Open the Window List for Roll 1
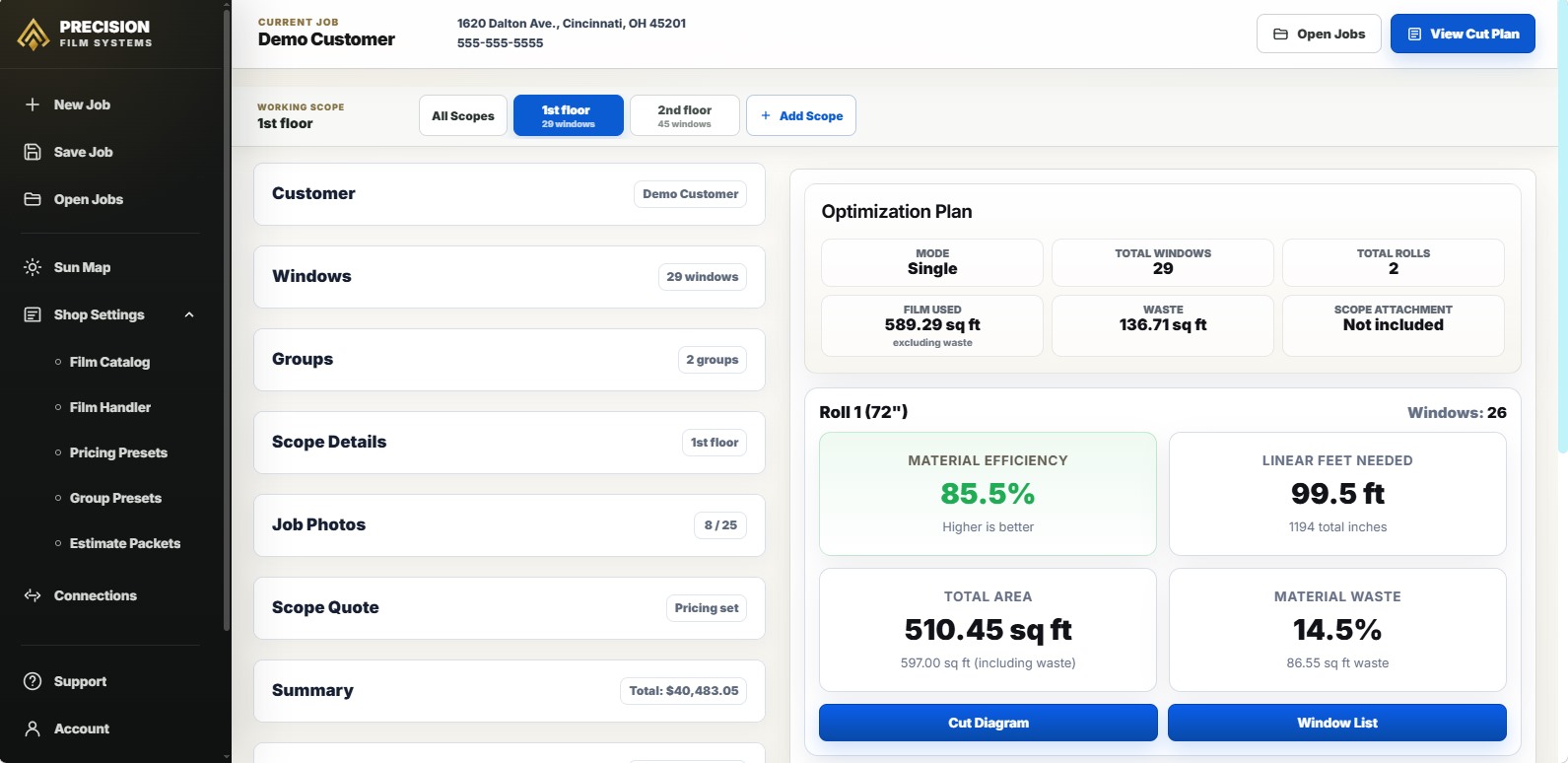 tap(1337, 723)
